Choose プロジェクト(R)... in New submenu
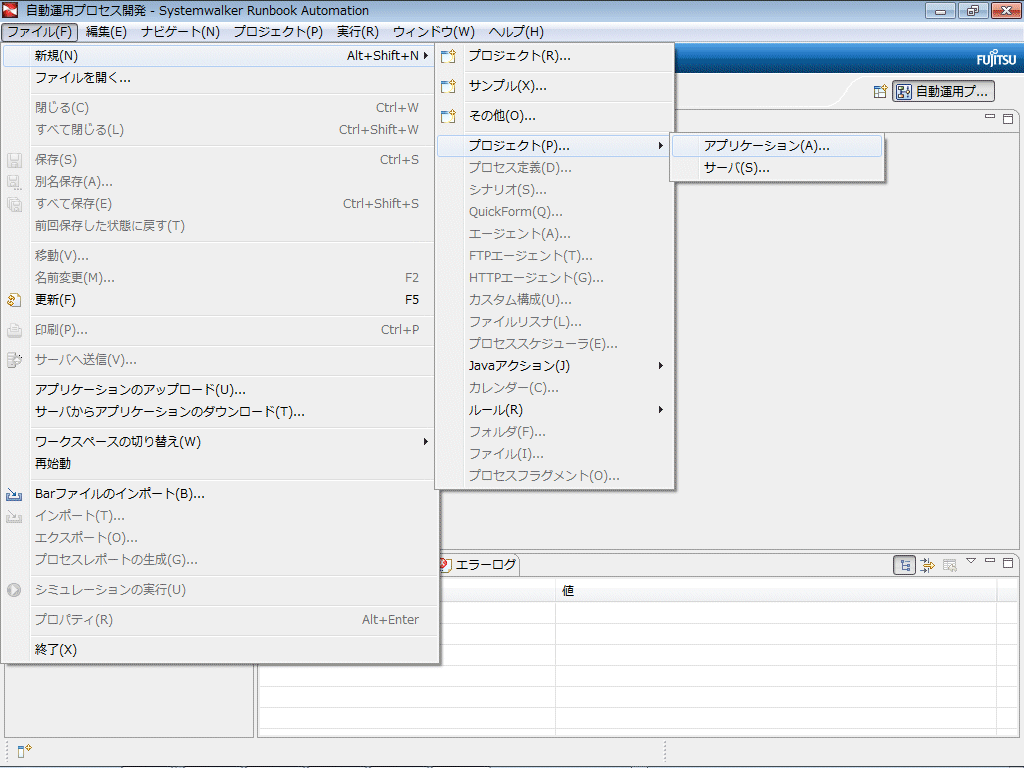The height and width of the screenshot is (768, 1024). point(554,56)
